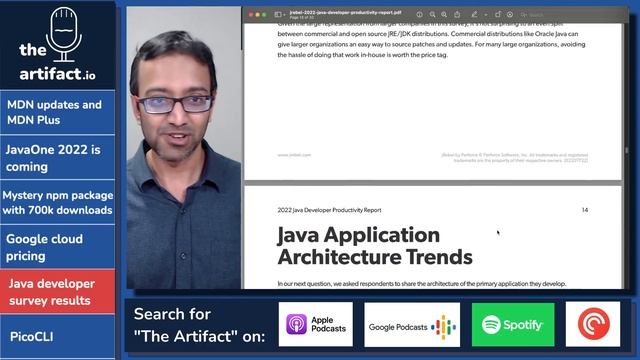Screen dimensions: 640x360
Task: Select the 'PicoCLI' topic
Action: point(58,336)
